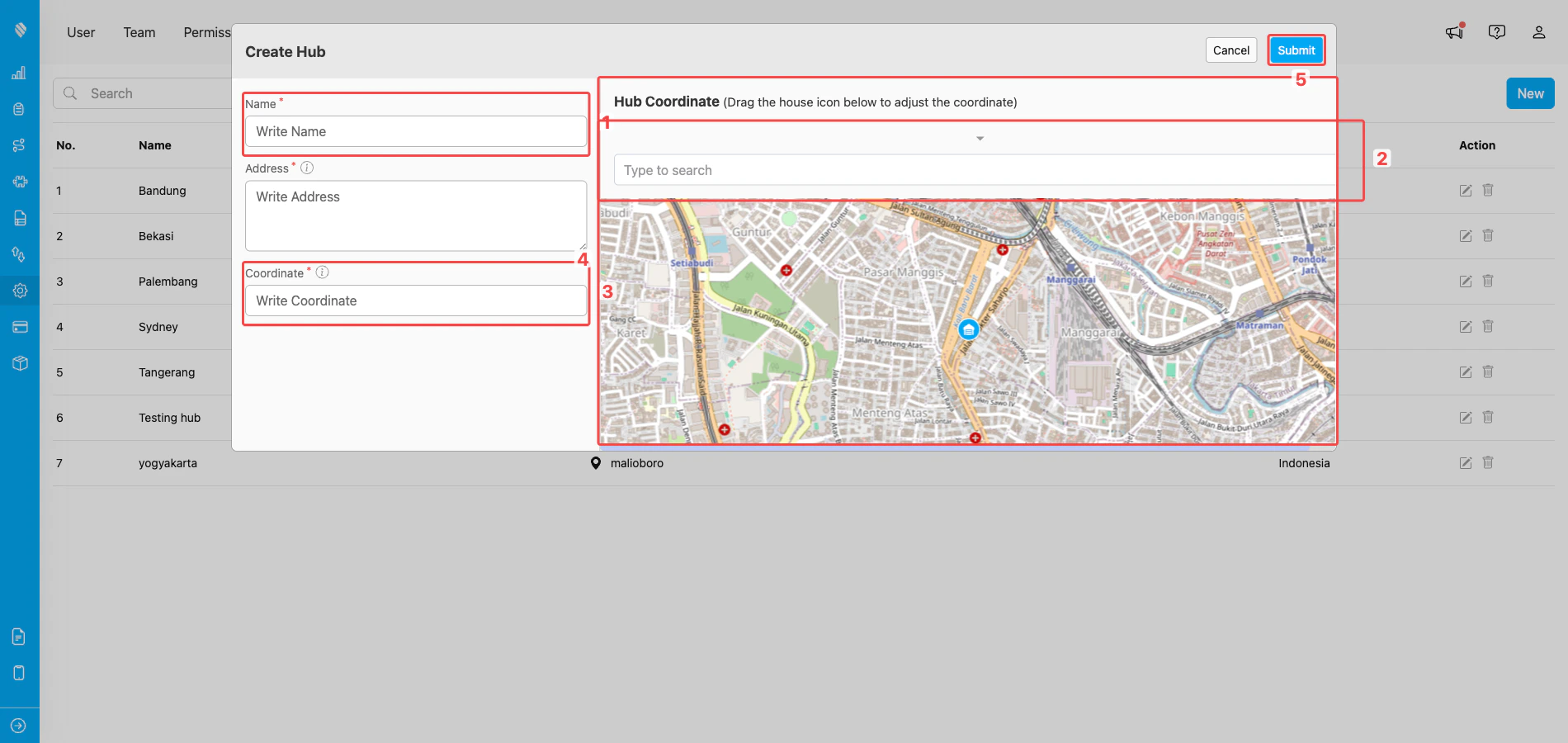Edit the Palembang hub row
This screenshot has height=743, width=1568.
1466,282
